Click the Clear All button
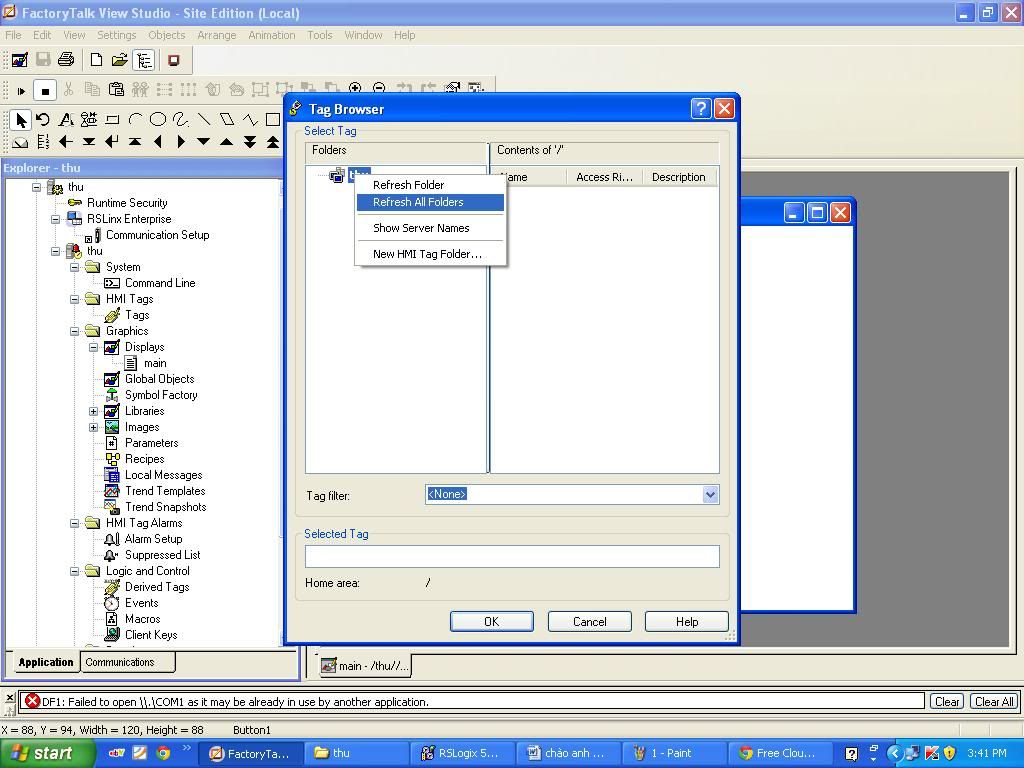The height and width of the screenshot is (768, 1024). [x=994, y=701]
